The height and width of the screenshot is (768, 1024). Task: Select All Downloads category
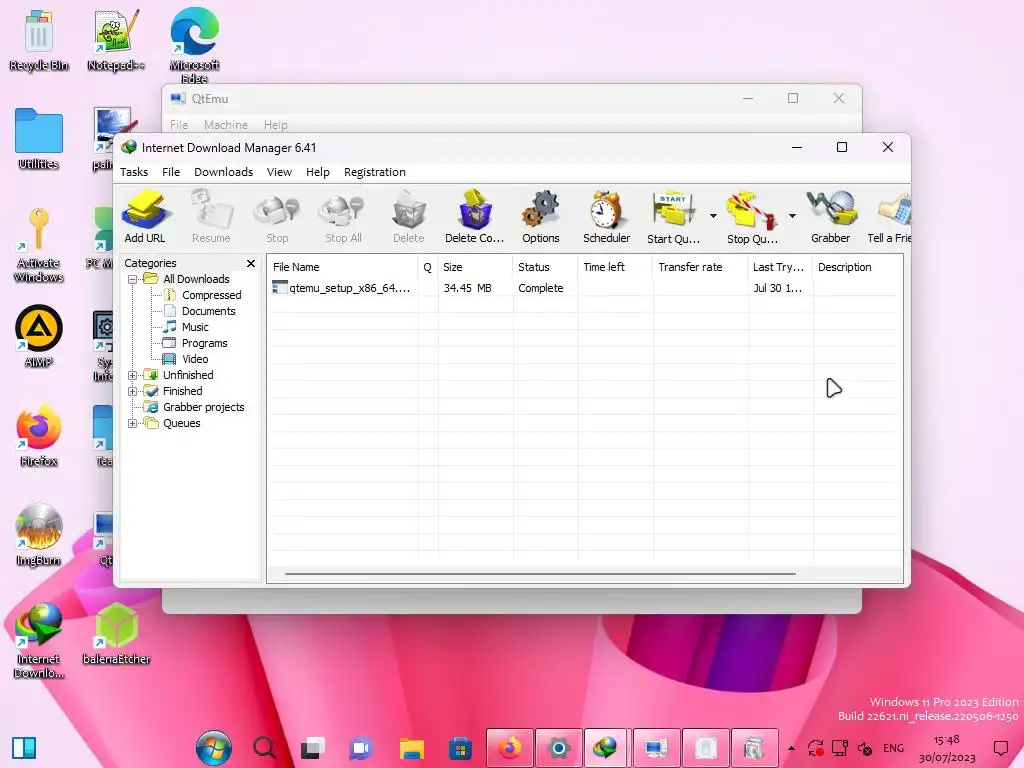pyautogui.click(x=196, y=279)
